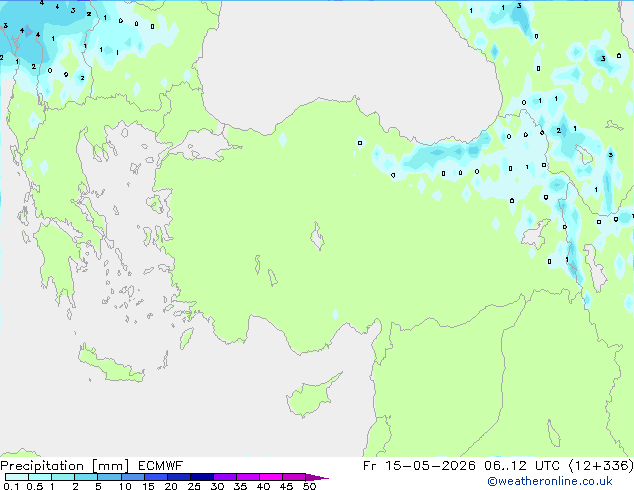Click the legend label '0.1'
The image size is (634, 490).
(11, 486)
